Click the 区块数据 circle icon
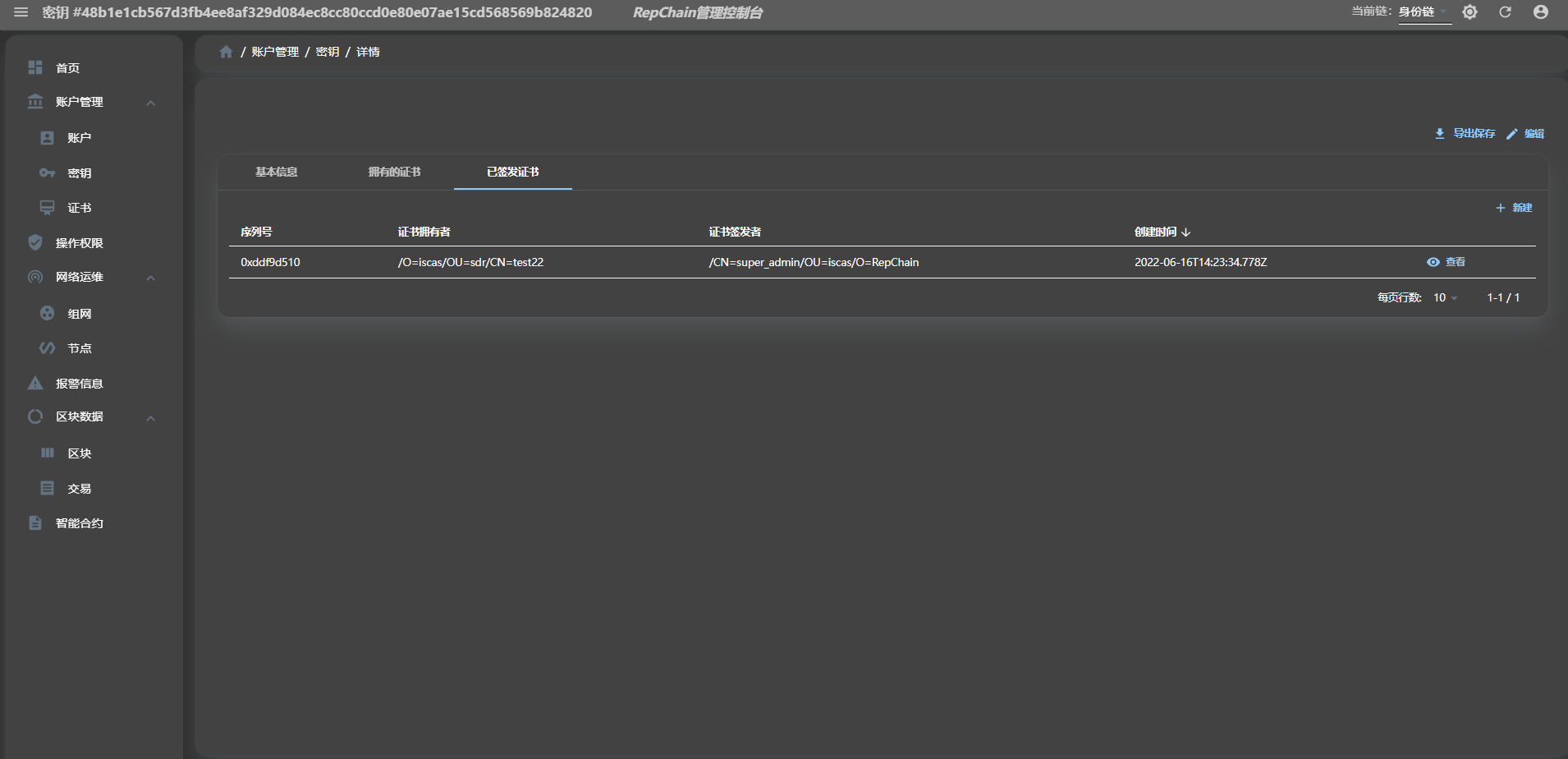1568x759 pixels. pyautogui.click(x=35, y=416)
